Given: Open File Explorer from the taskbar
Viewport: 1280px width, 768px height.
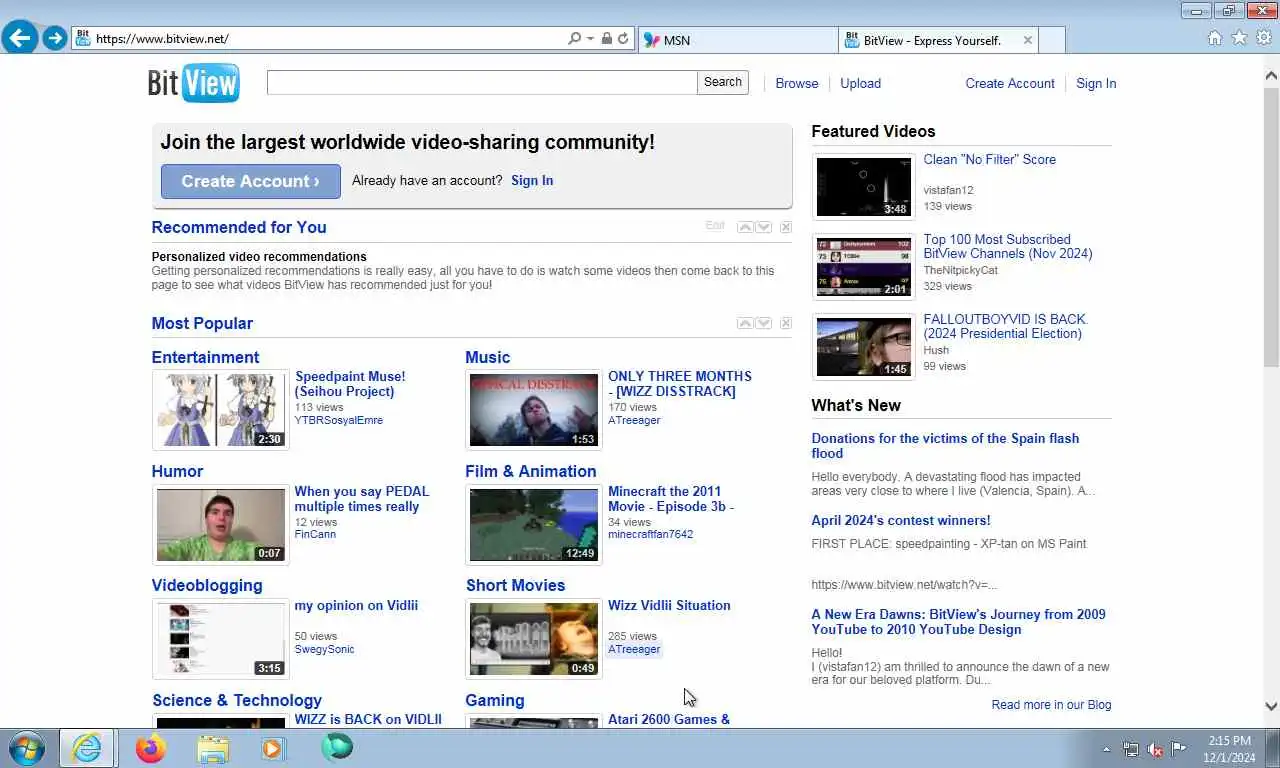Looking at the screenshot, I should [x=212, y=748].
